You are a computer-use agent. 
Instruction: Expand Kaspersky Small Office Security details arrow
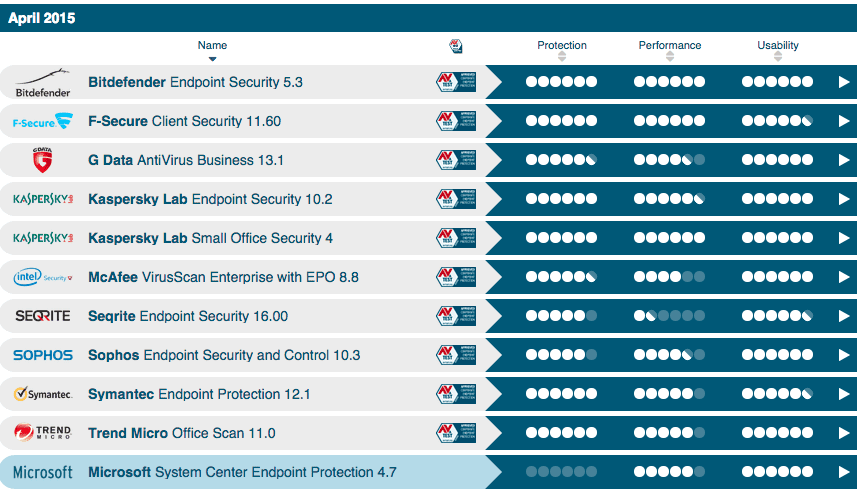tap(843, 238)
